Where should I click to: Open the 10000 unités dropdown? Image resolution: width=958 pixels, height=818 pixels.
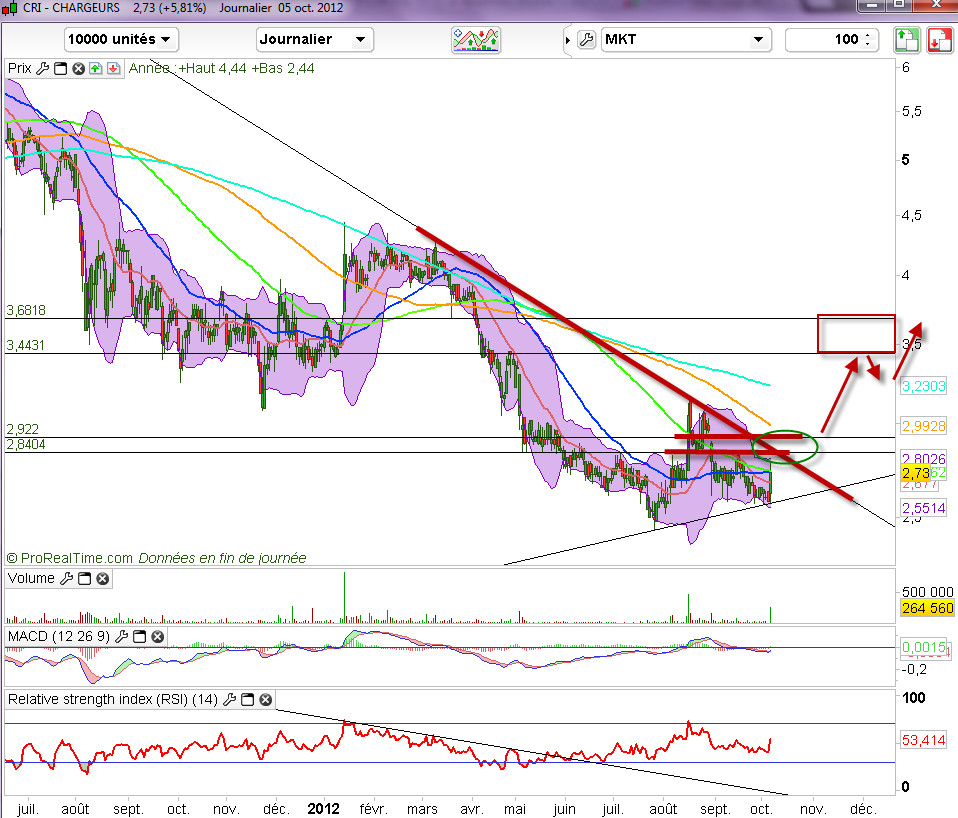tap(121, 40)
